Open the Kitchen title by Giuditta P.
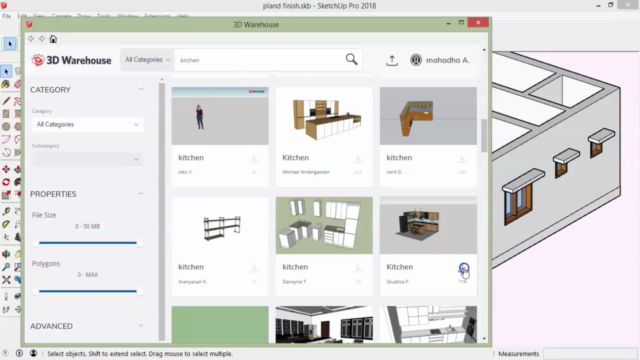Image resolution: width=640 pixels, height=360 pixels. pyautogui.click(x=400, y=267)
